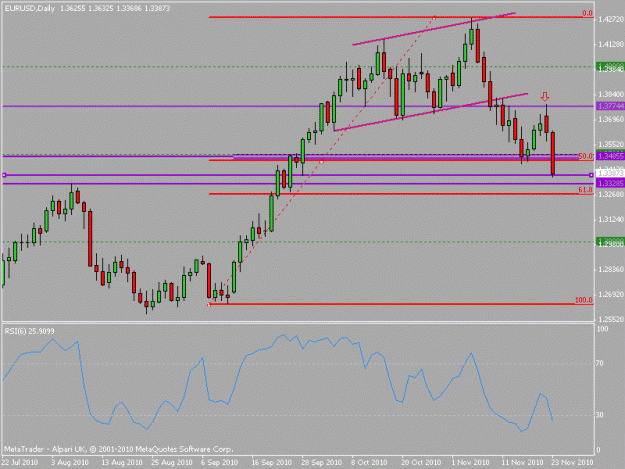
Task: Click the 1.42720 price axis label
Action: [611, 19]
